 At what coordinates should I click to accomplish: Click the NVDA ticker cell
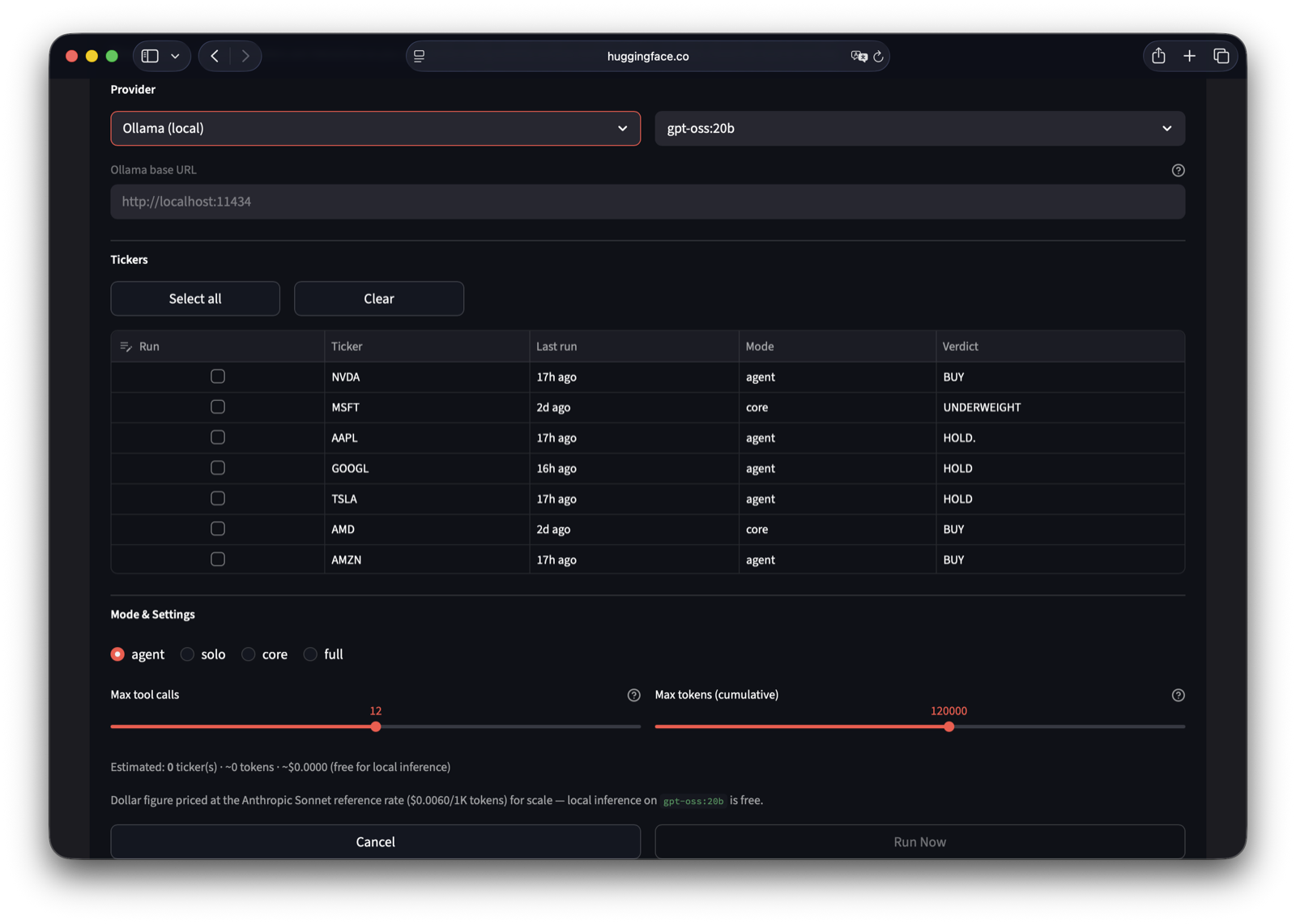point(427,377)
